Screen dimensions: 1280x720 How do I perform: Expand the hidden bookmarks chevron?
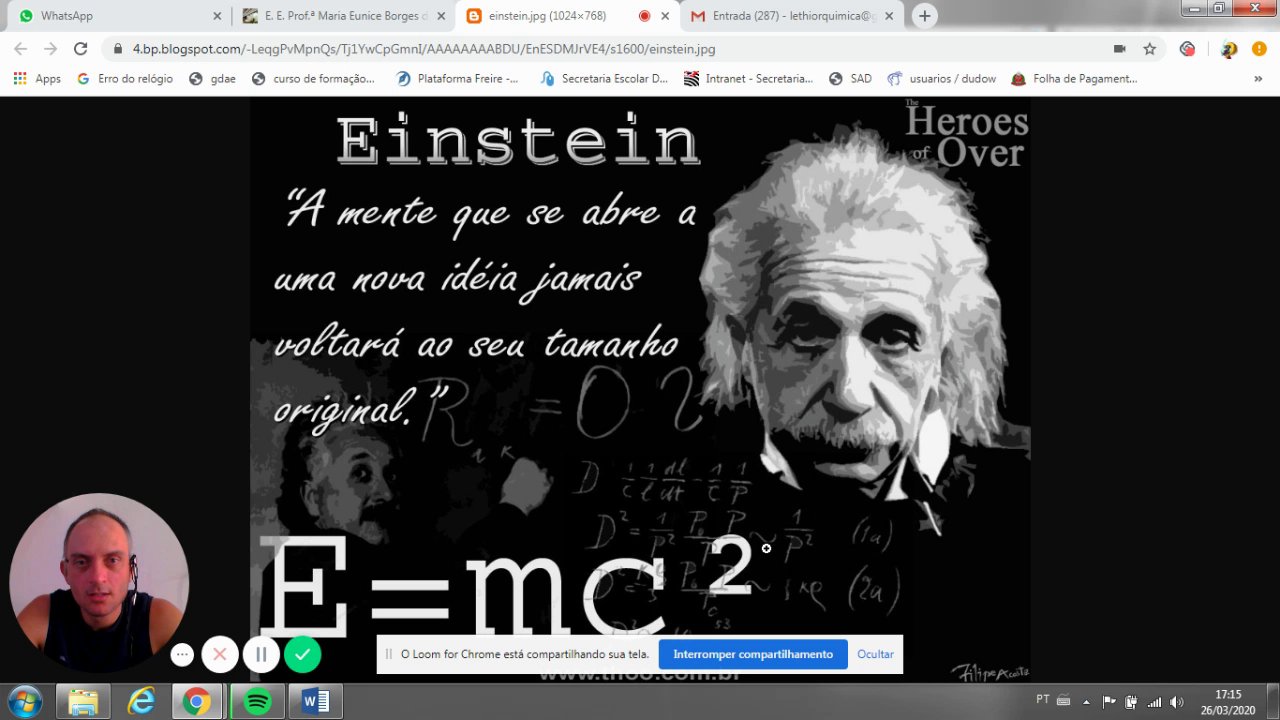(1258, 78)
